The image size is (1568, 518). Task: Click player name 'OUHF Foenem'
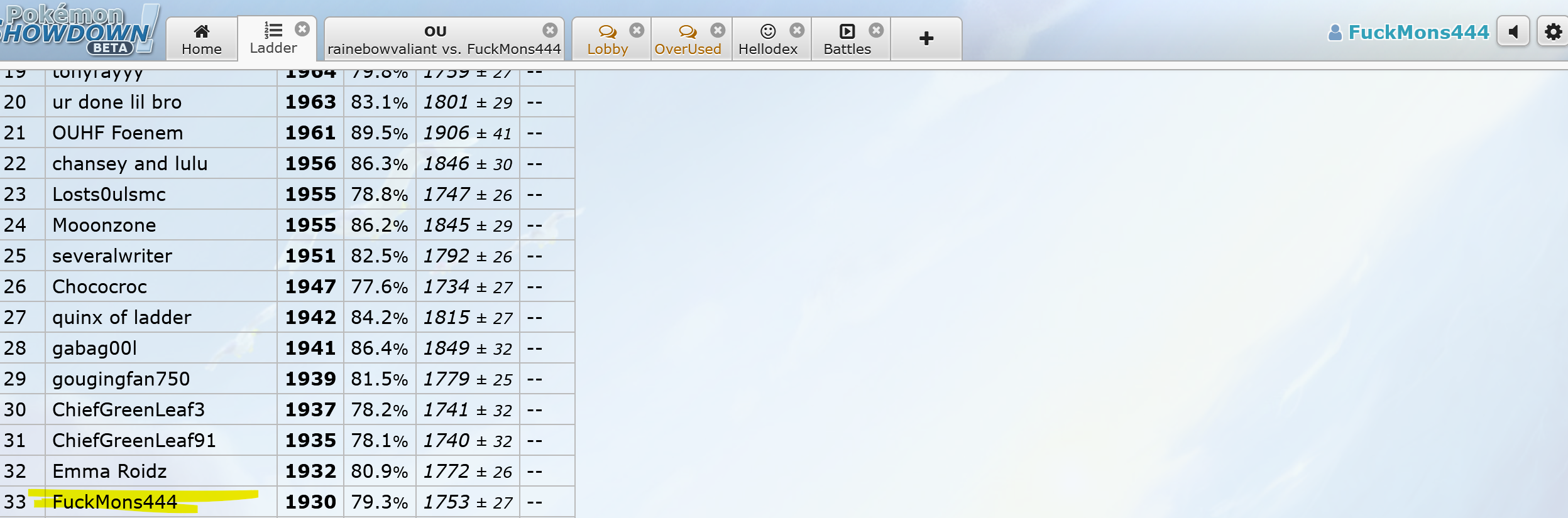pos(118,132)
